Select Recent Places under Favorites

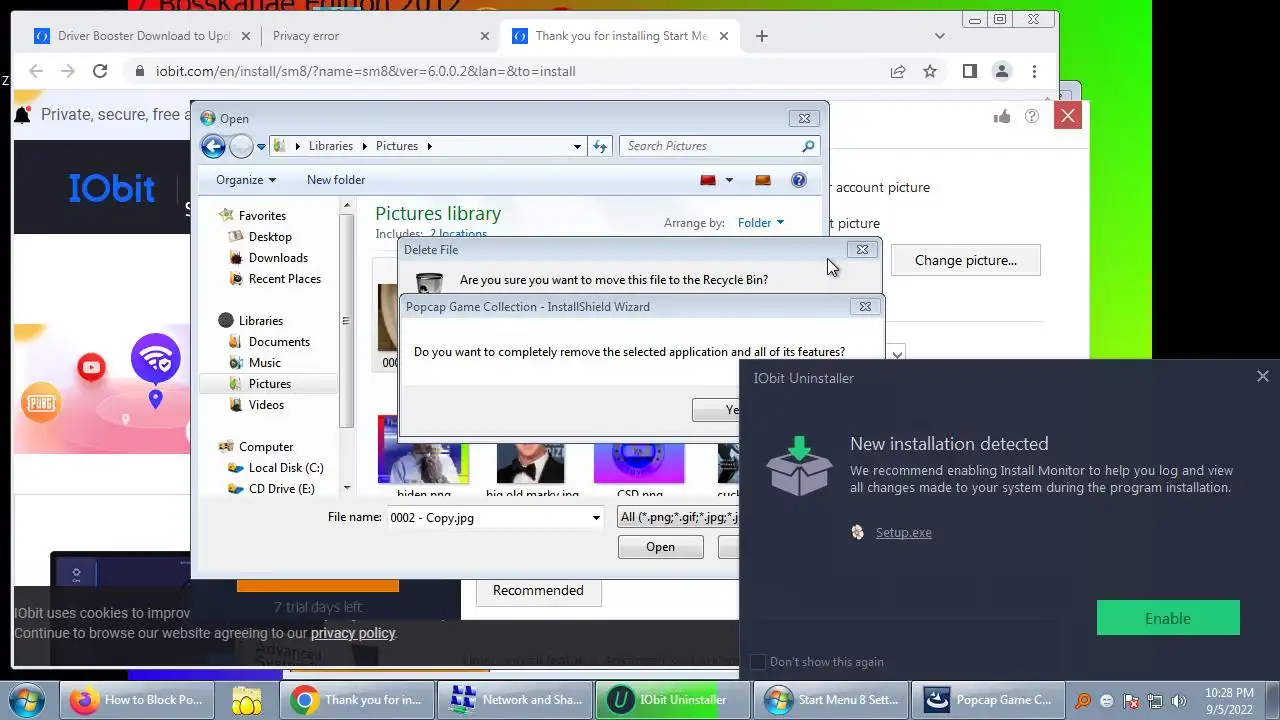(x=285, y=279)
